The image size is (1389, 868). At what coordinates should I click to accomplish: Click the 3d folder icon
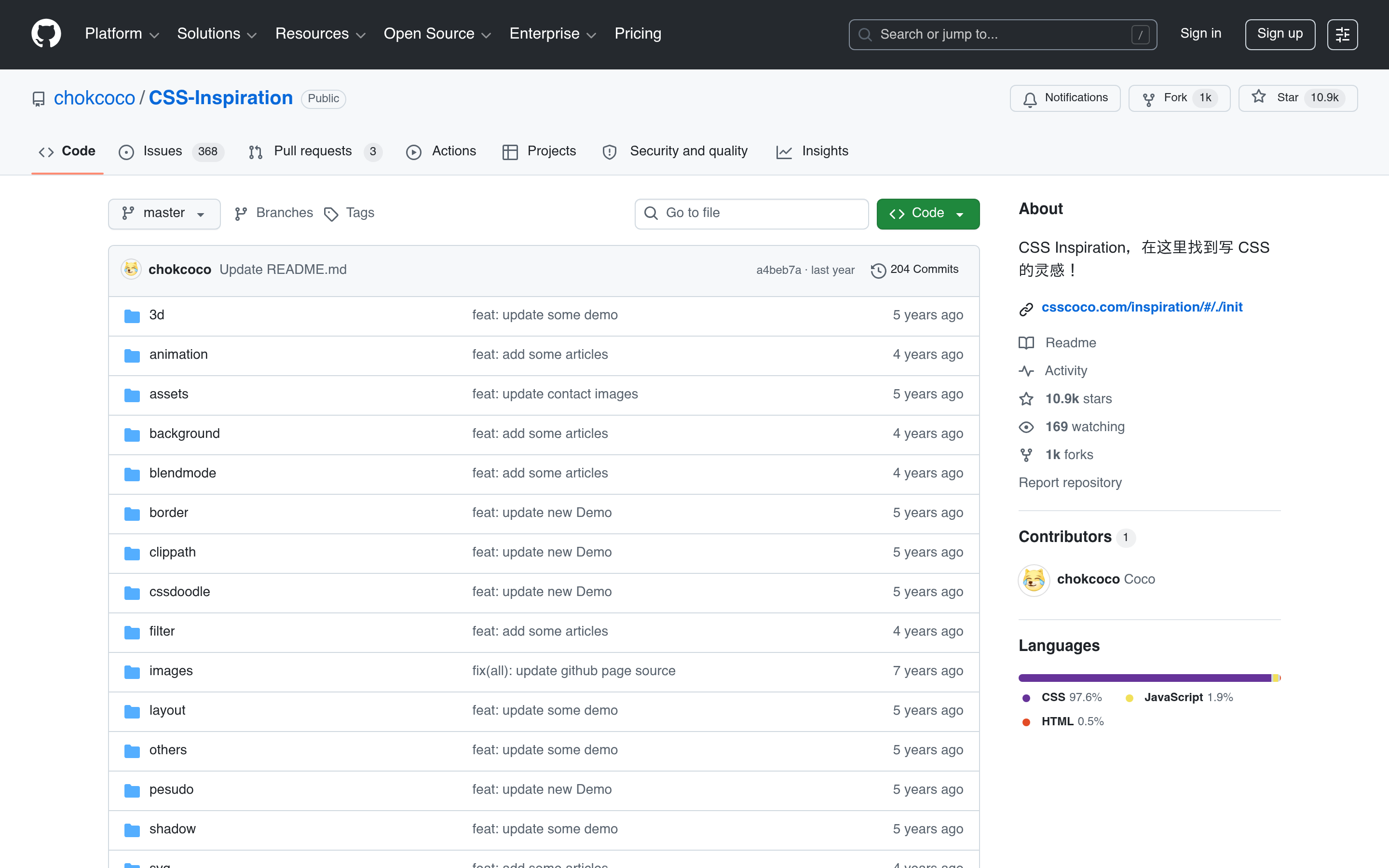132,316
